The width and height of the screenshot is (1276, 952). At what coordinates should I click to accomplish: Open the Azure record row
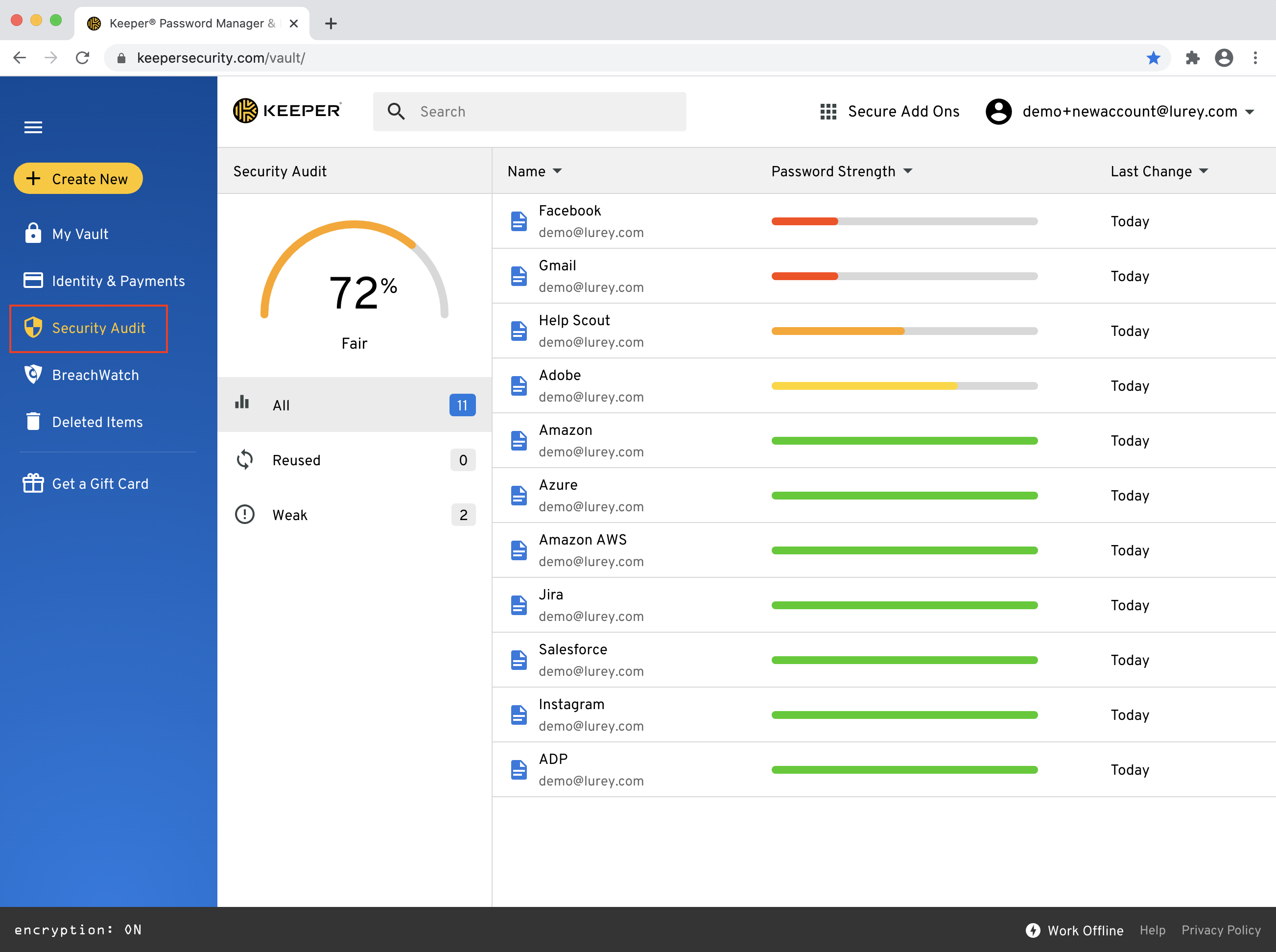pos(884,496)
